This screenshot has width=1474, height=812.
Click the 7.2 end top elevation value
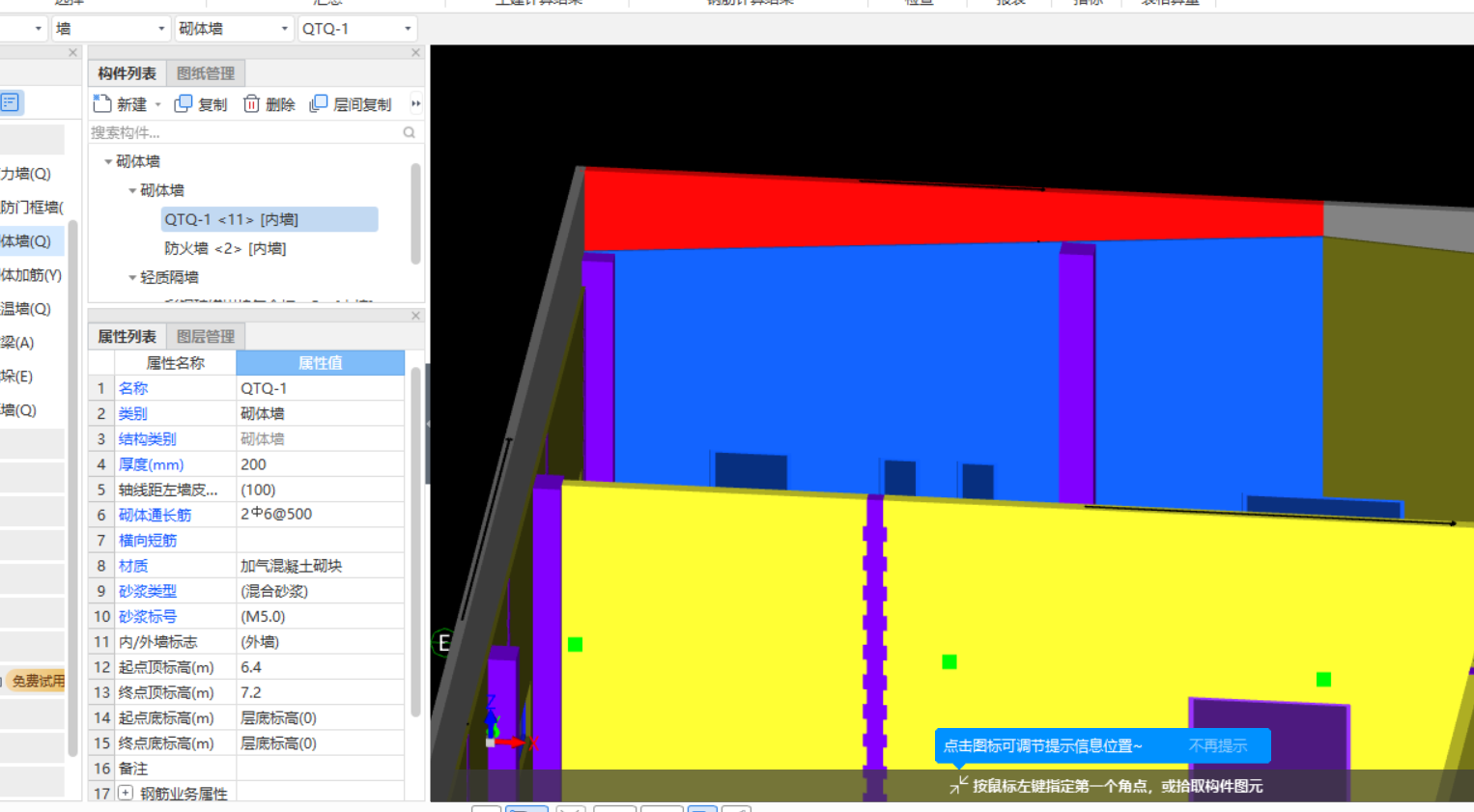coord(320,692)
